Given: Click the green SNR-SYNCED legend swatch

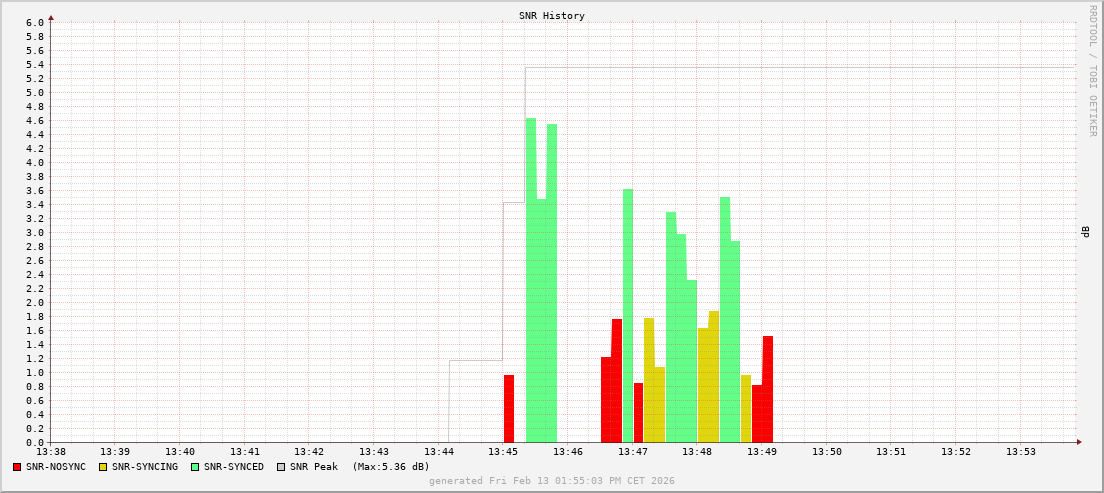Looking at the screenshot, I should point(195,467).
